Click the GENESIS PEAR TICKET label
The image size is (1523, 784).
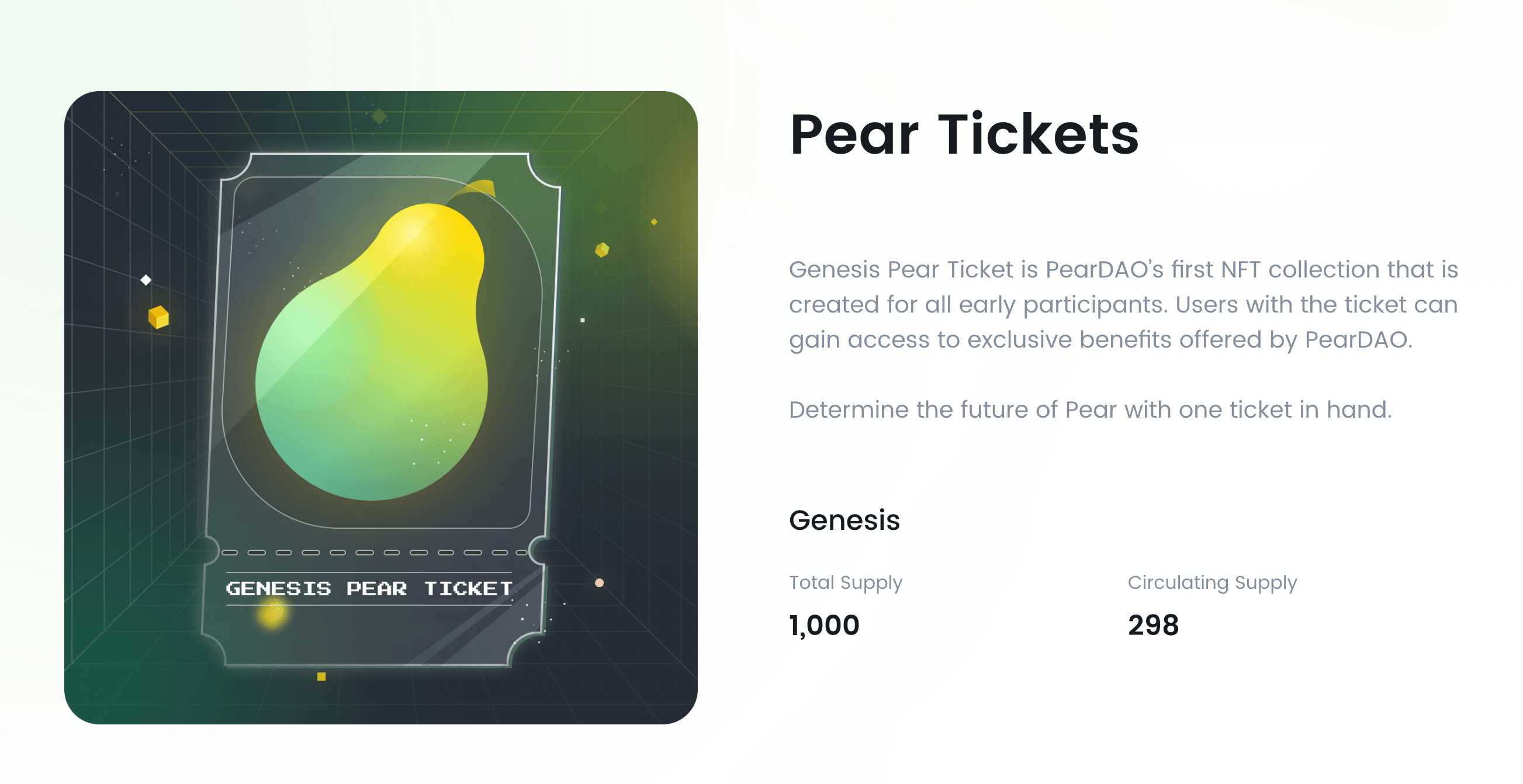click(369, 588)
